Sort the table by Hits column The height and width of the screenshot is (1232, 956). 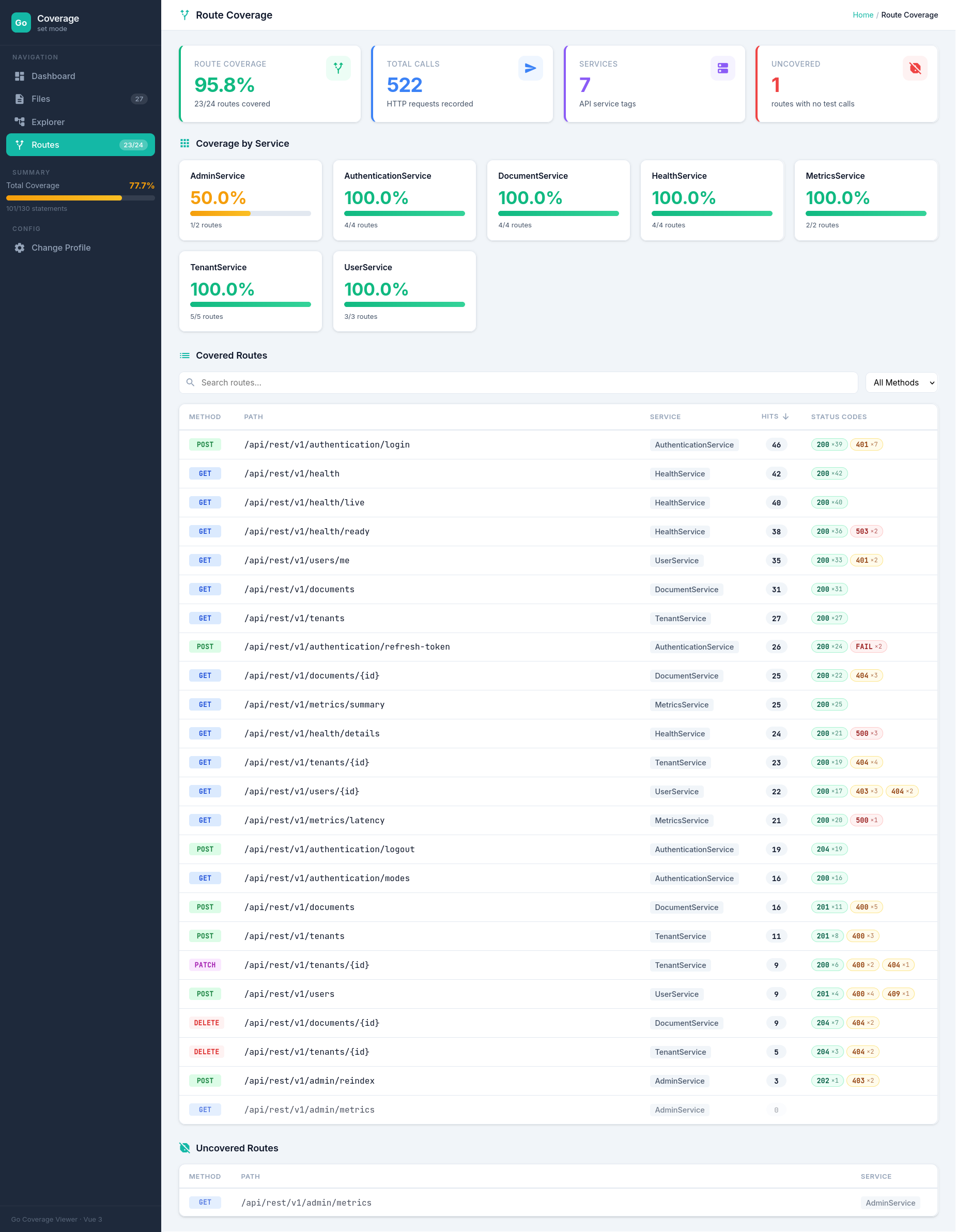(775, 417)
